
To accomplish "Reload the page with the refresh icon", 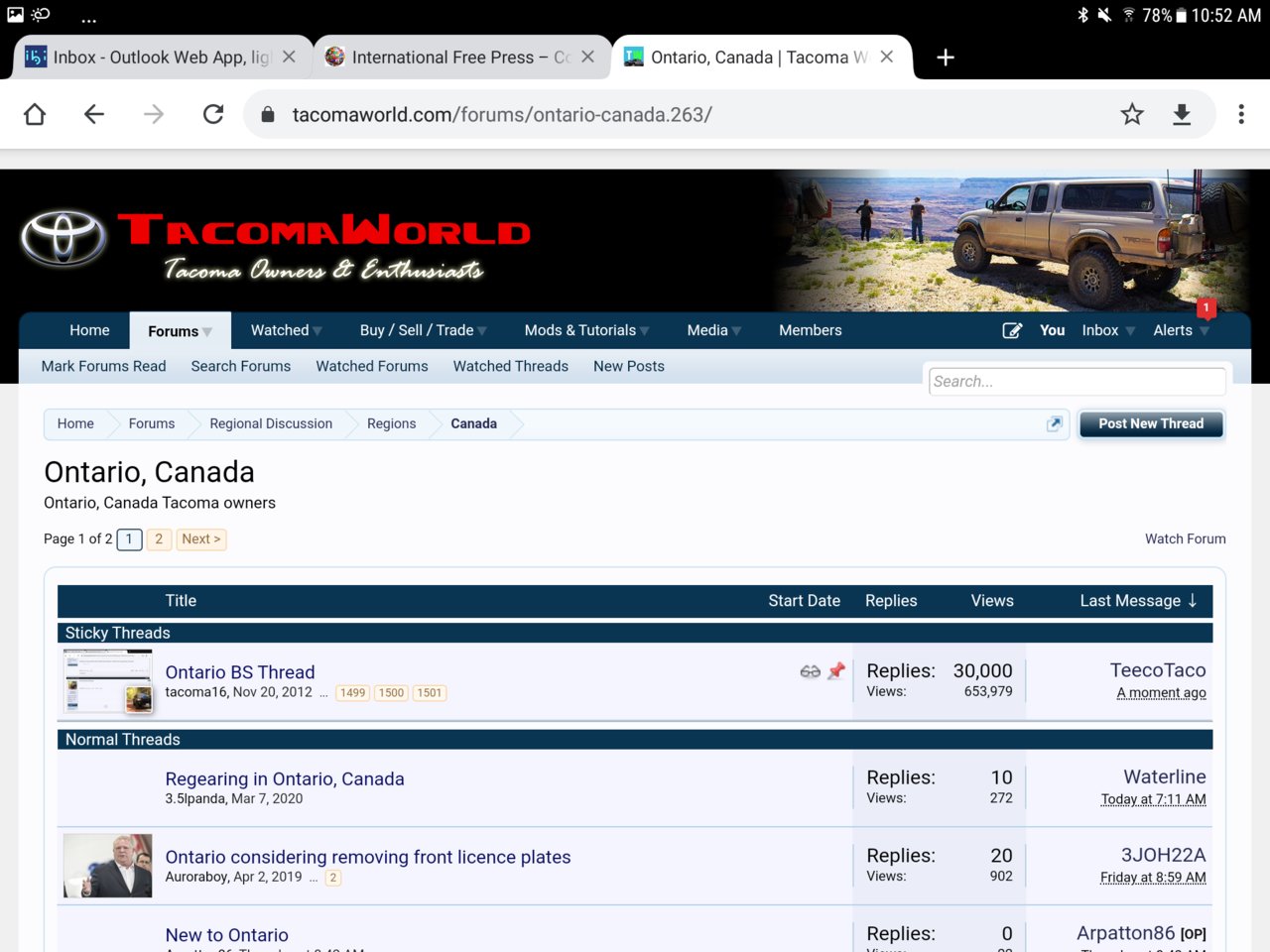I will click(213, 114).
